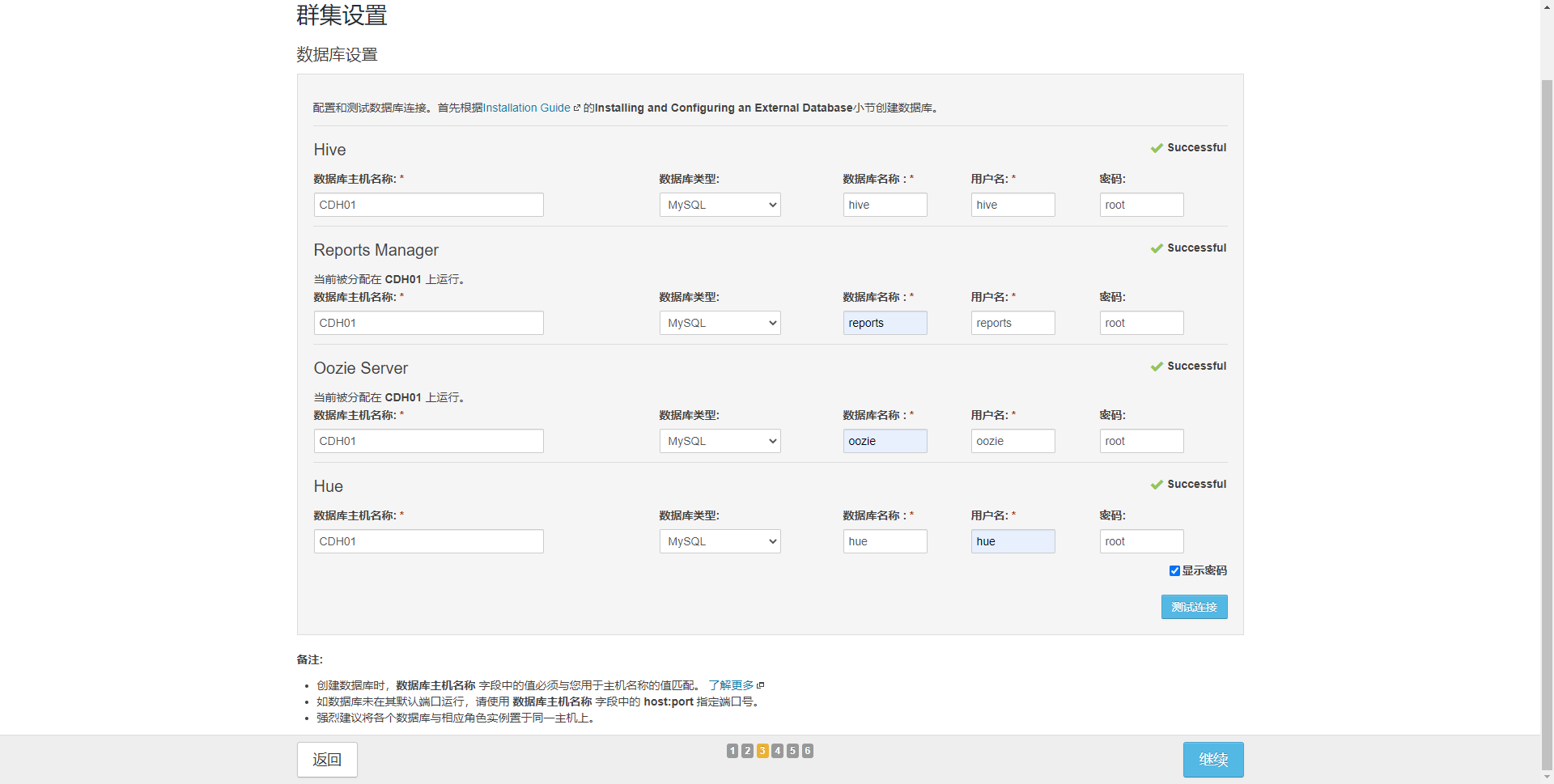Viewport: 1554px width, 784px height.
Task: Select current wizard step 3
Action: [762, 751]
